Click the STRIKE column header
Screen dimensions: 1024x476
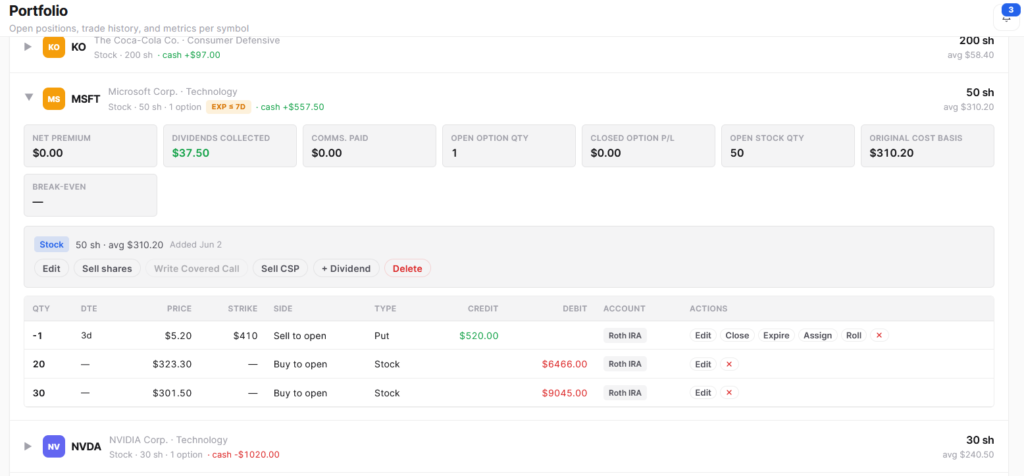242,308
